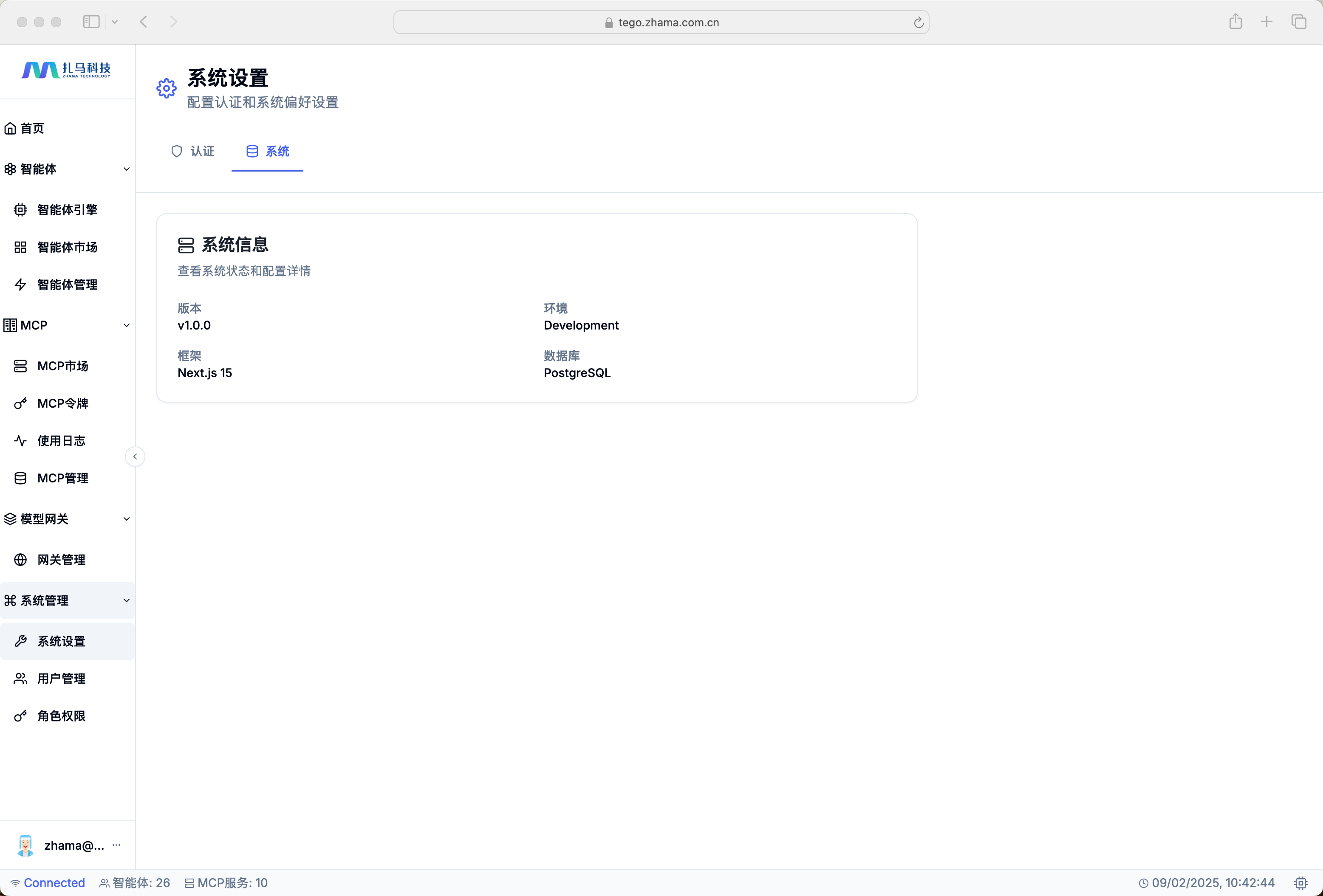Image resolution: width=1323 pixels, height=896 pixels.
Task: Open 智能体引擎 from the sidebar
Action: (x=67, y=210)
